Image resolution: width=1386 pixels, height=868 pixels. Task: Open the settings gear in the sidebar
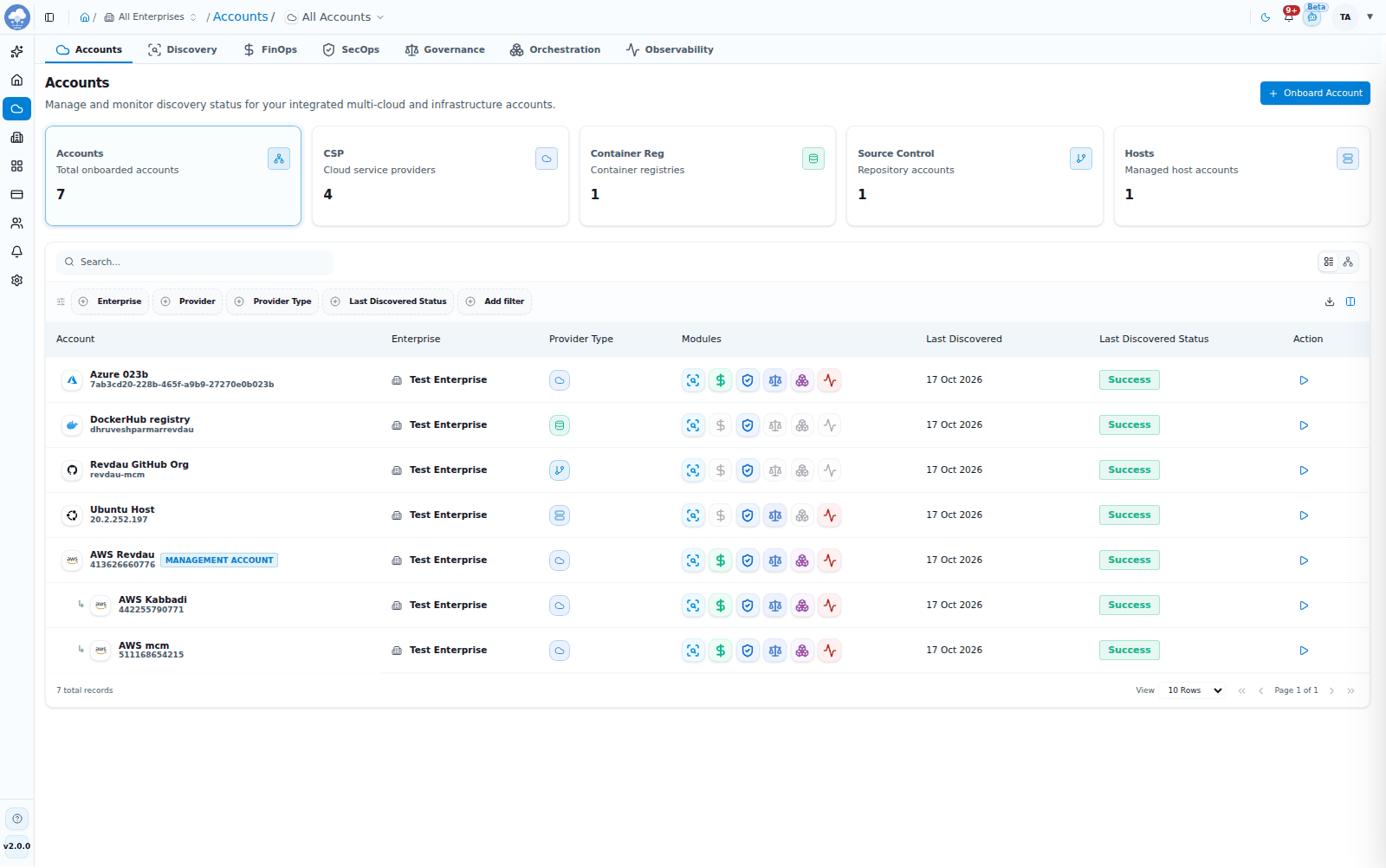pos(16,281)
